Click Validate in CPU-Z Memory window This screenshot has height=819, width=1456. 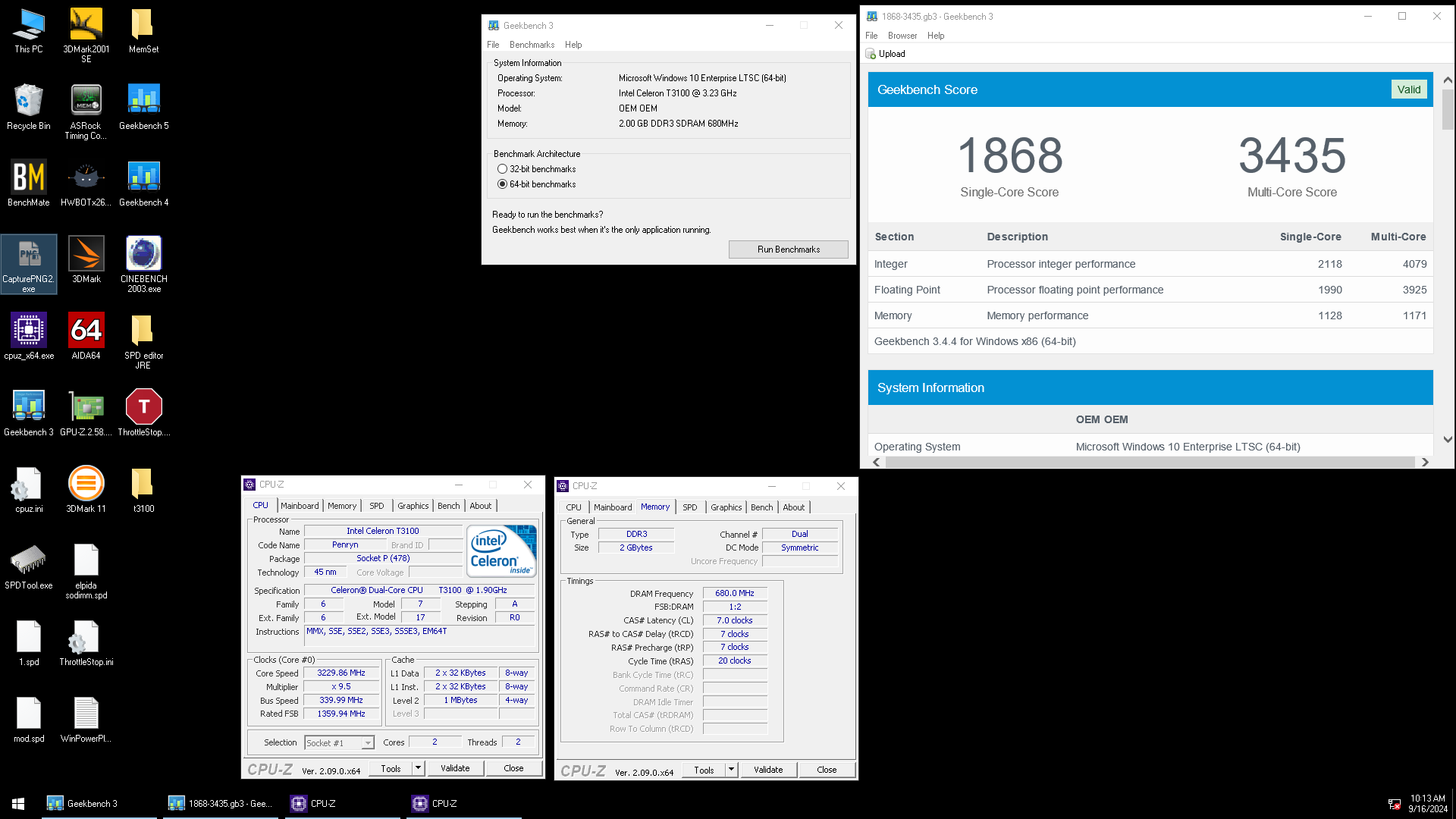pos(768,770)
